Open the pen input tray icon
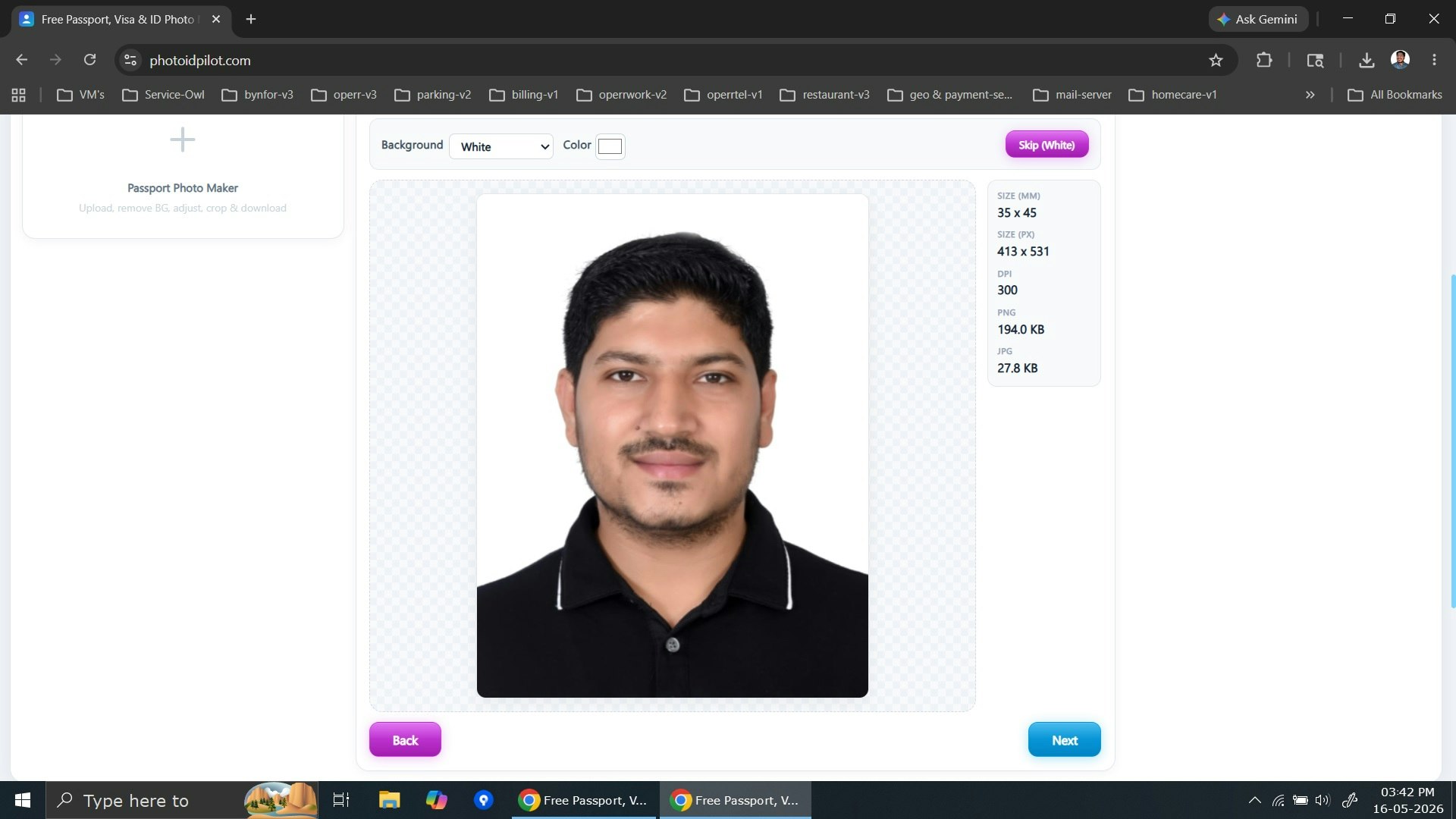 point(1350,800)
